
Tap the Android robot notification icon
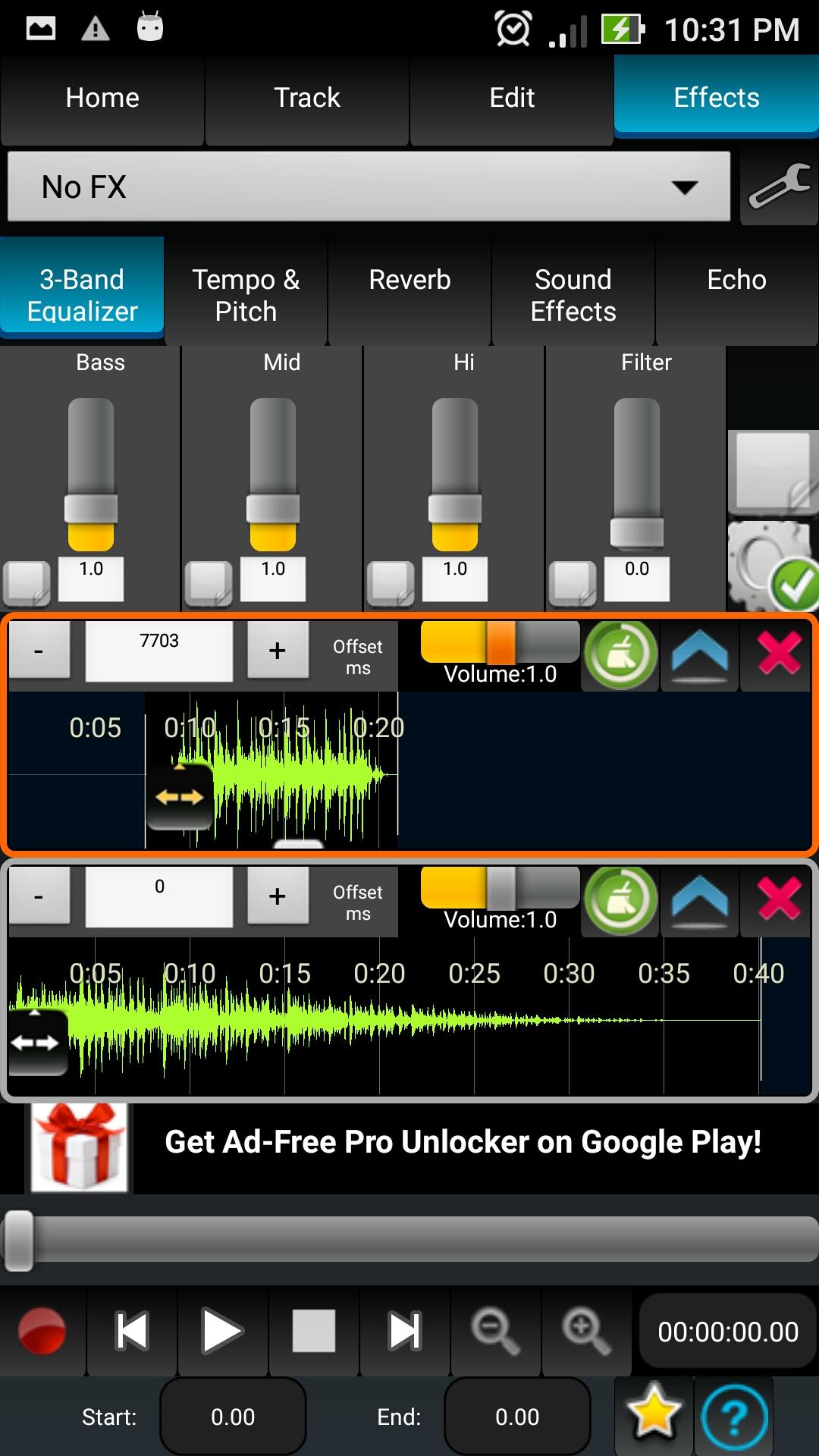150,28
